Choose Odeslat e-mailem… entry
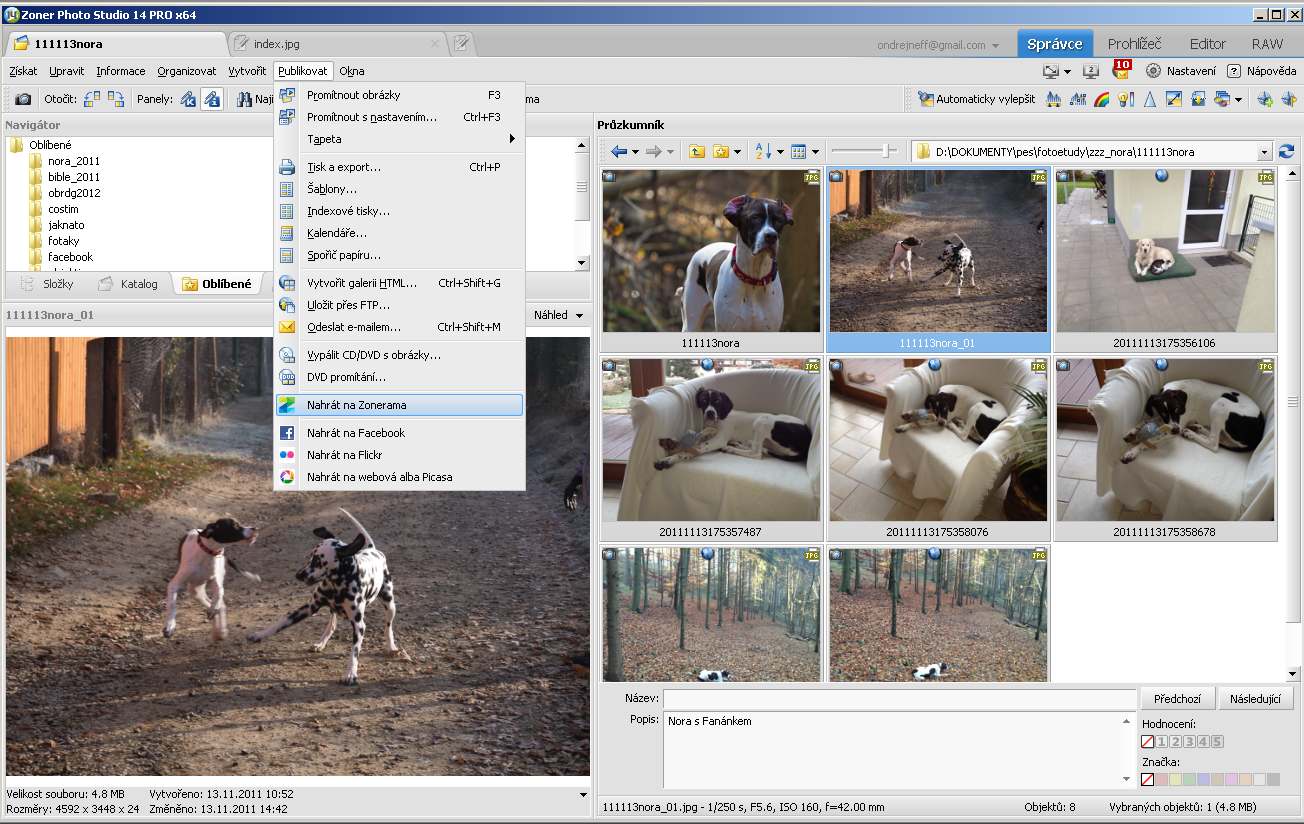Viewport: 1304px width, 824px height. point(400,327)
